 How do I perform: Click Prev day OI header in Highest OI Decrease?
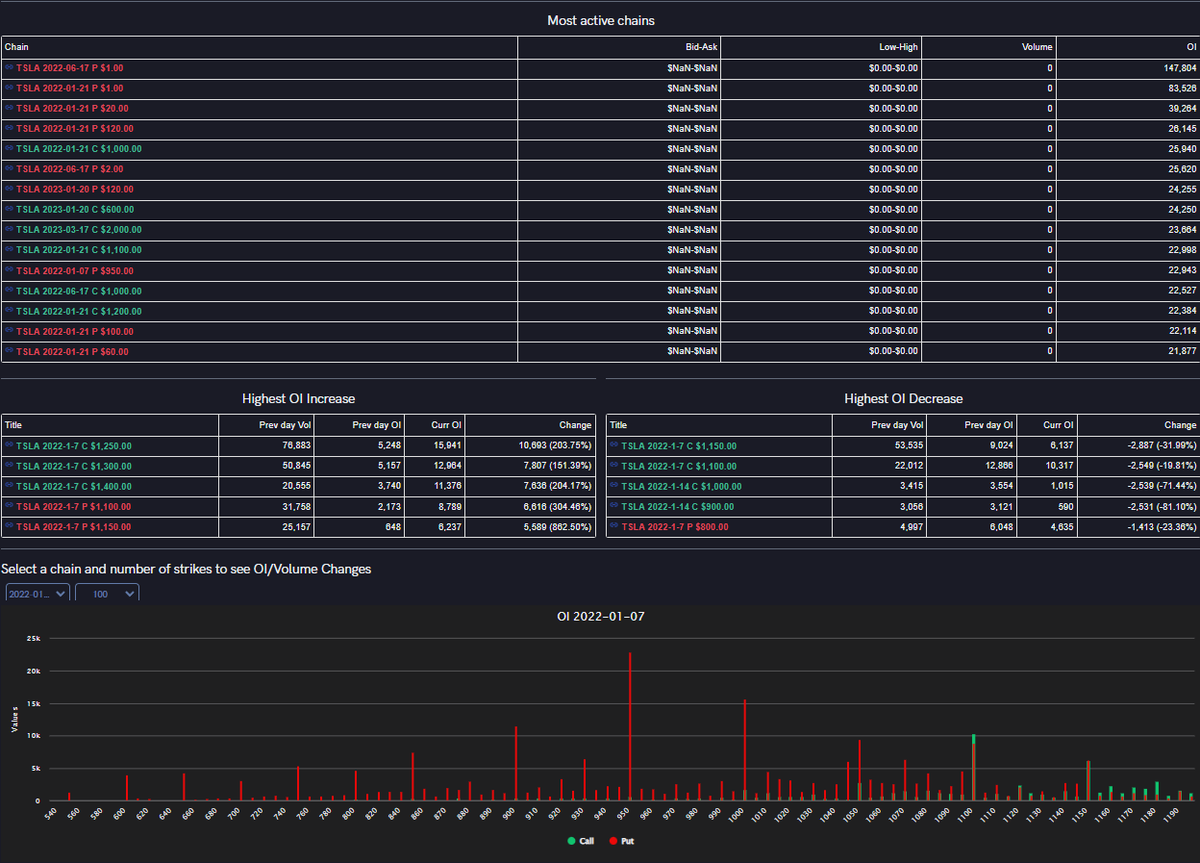[972, 425]
